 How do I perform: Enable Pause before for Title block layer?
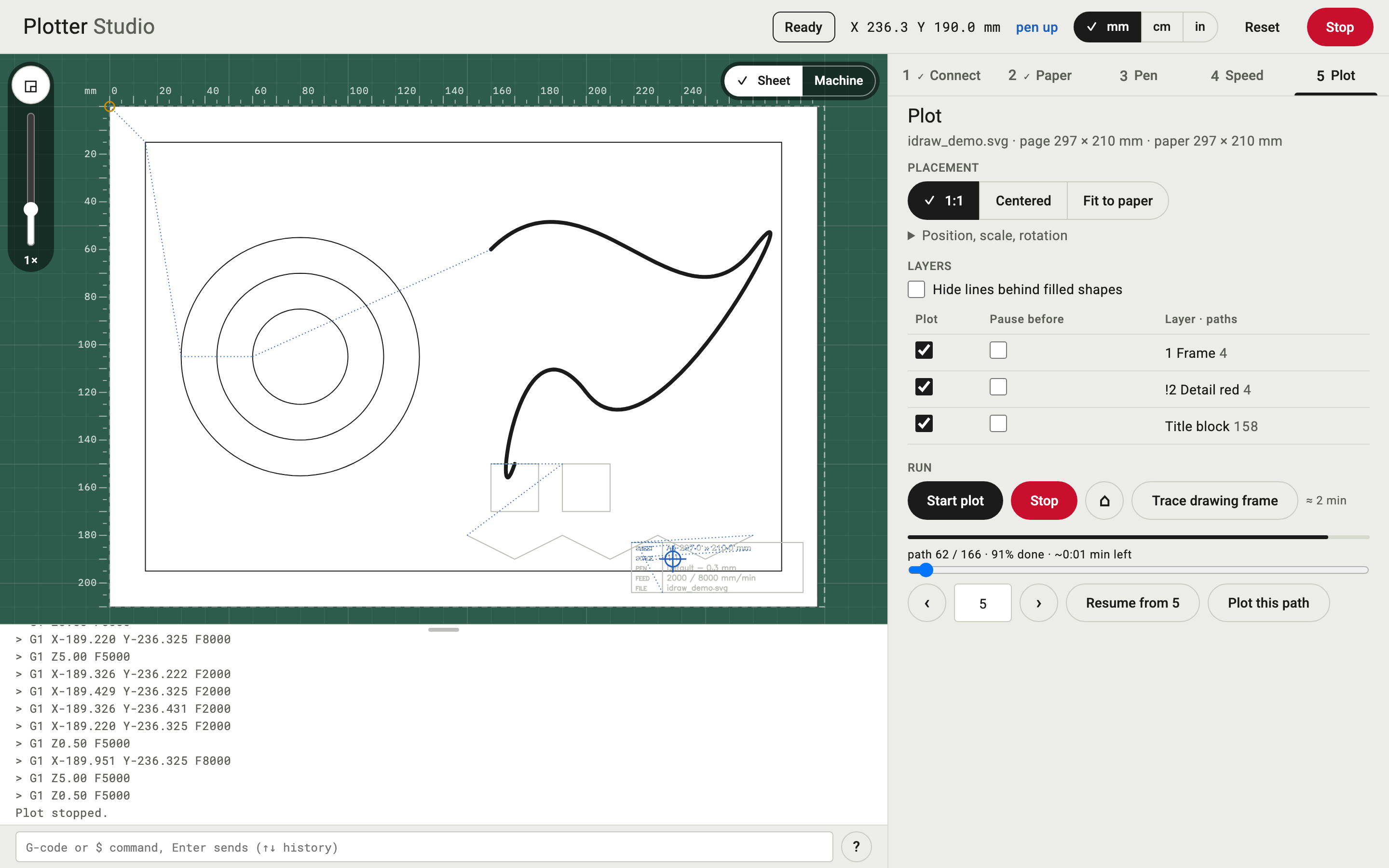pos(998,424)
